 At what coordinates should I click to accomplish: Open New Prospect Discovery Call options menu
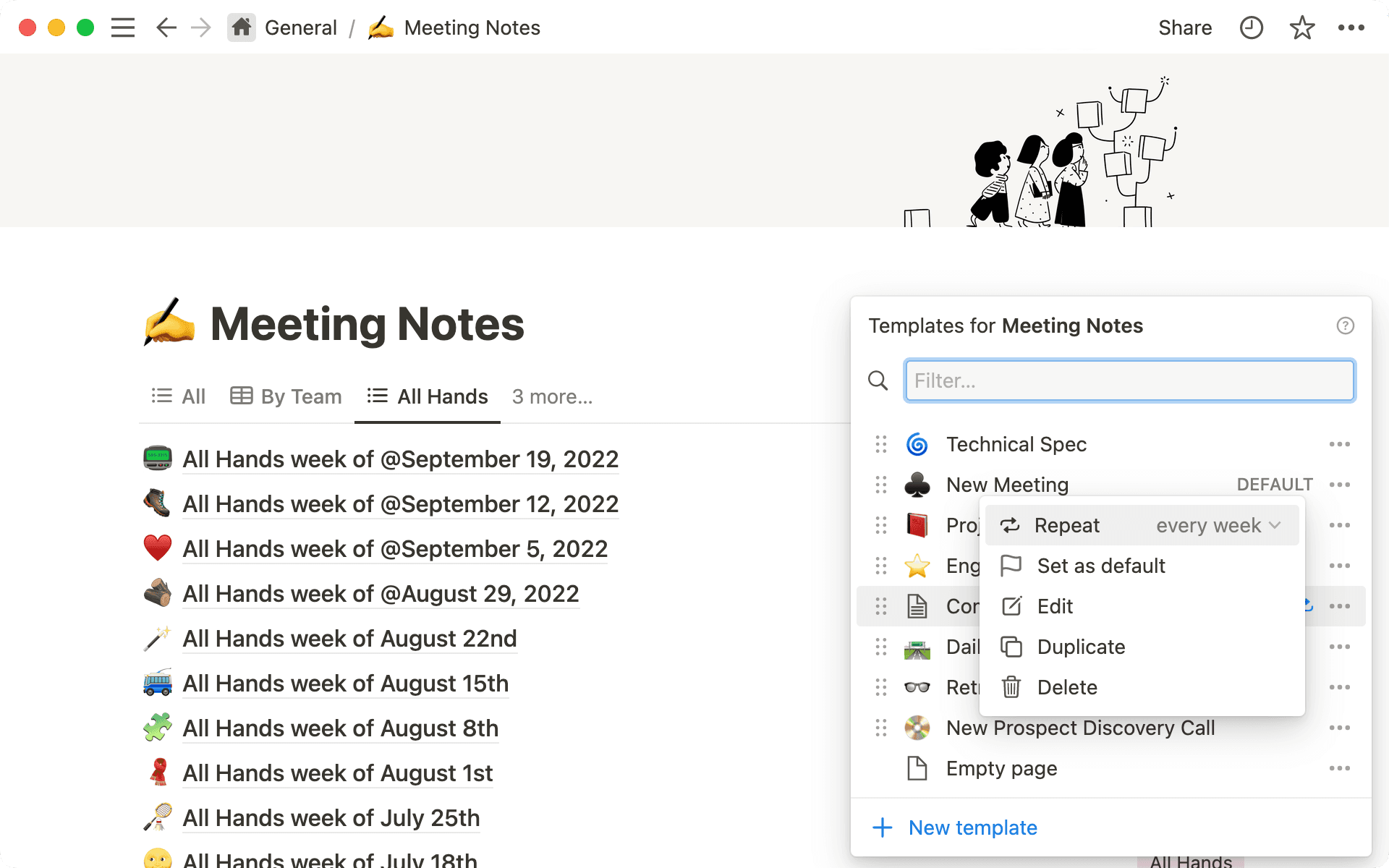(1340, 728)
